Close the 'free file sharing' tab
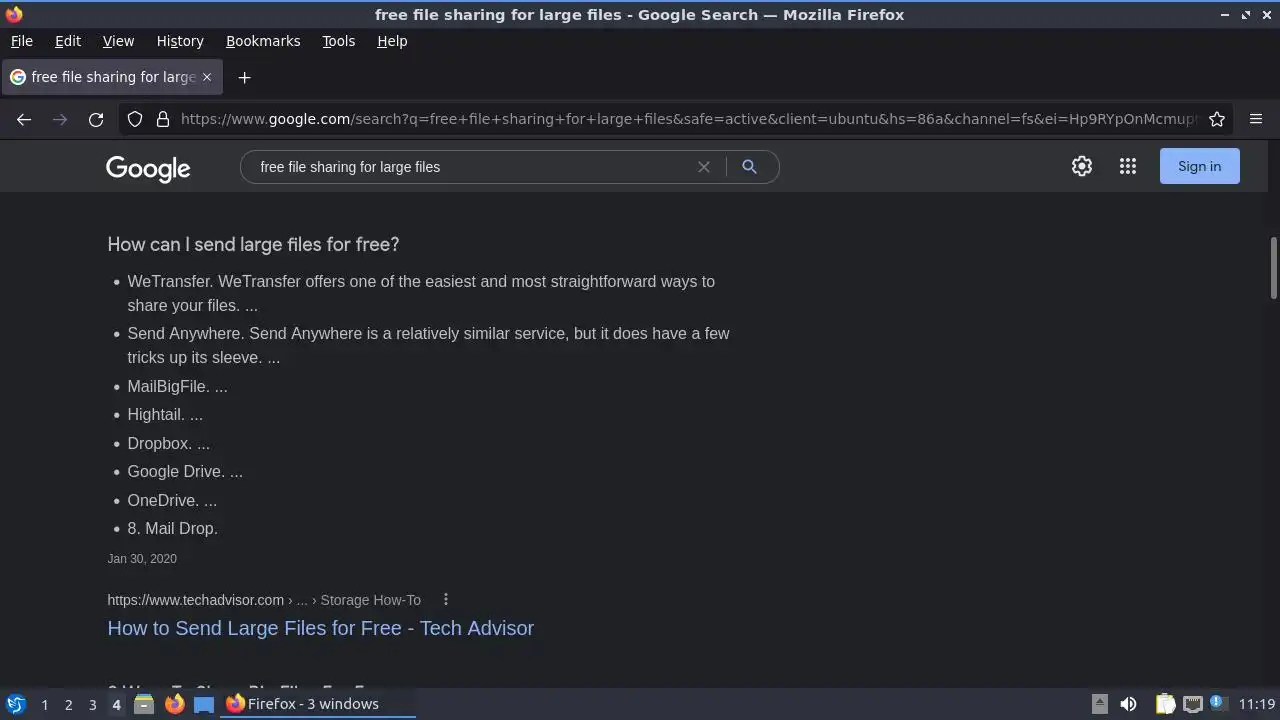Image resolution: width=1280 pixels, height=720 pixels. point(207,77)
